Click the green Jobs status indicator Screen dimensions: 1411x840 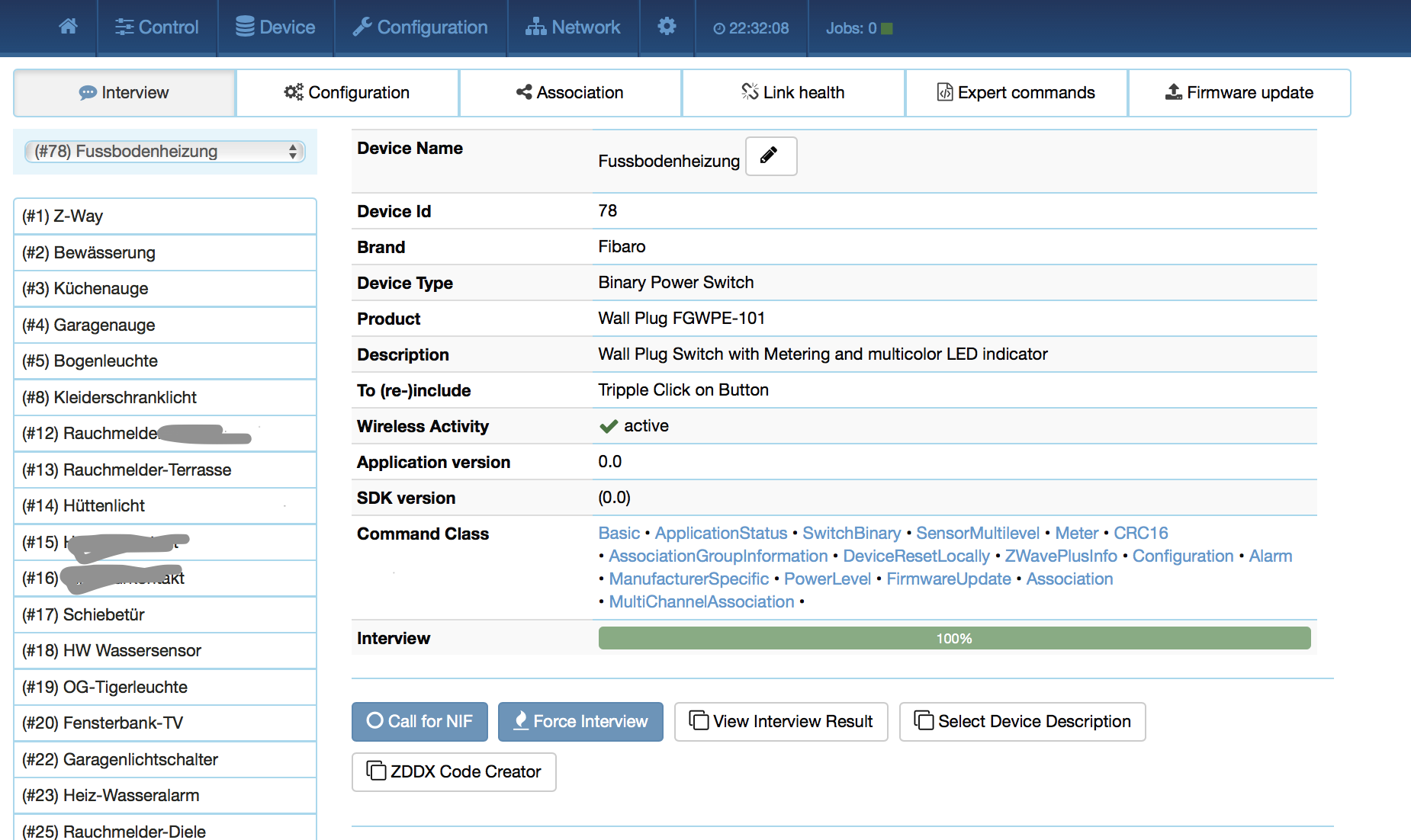886,28
